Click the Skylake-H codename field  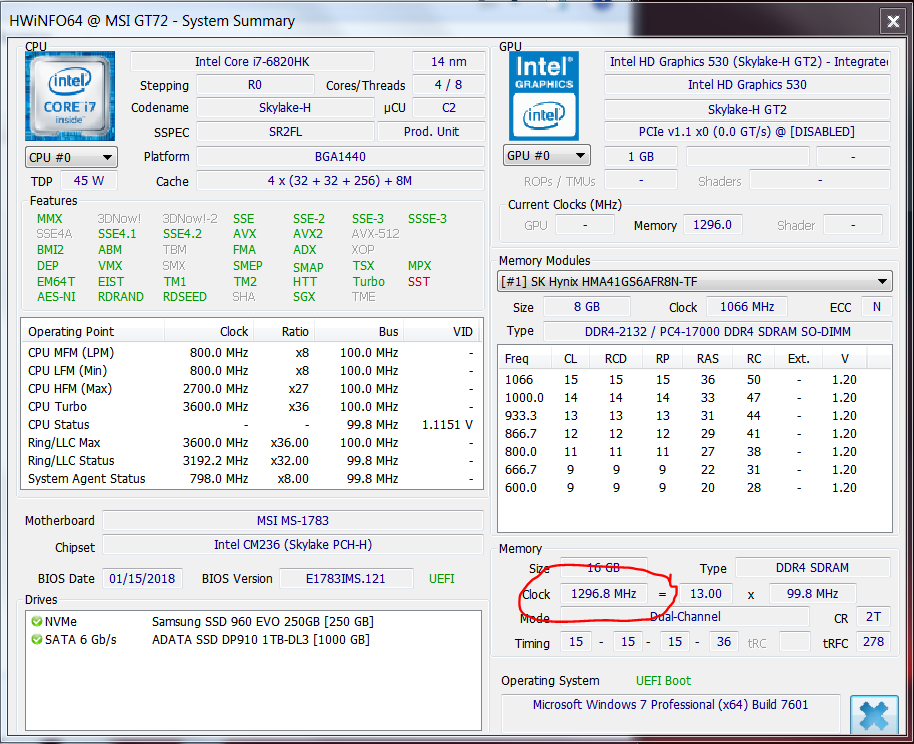click(x=284, y=108)
